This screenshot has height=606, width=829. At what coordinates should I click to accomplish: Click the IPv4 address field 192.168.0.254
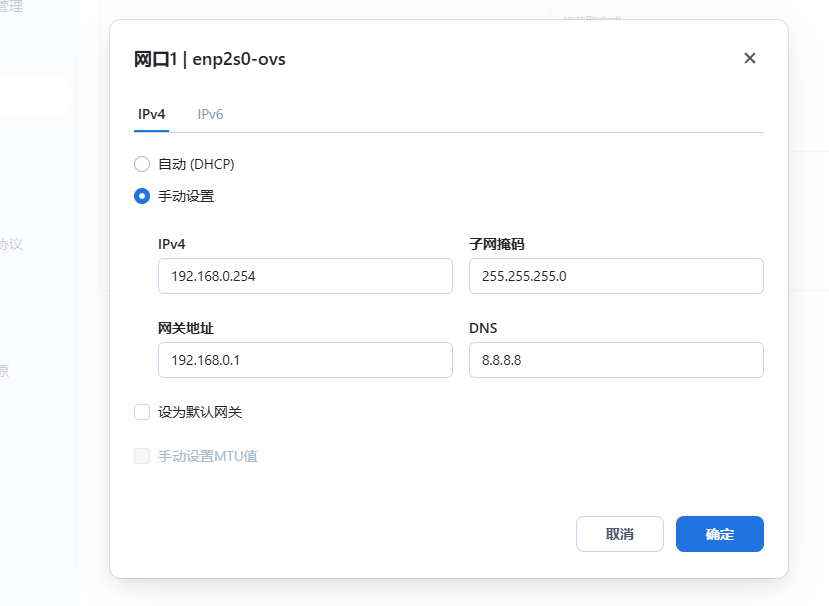[305, 276]
